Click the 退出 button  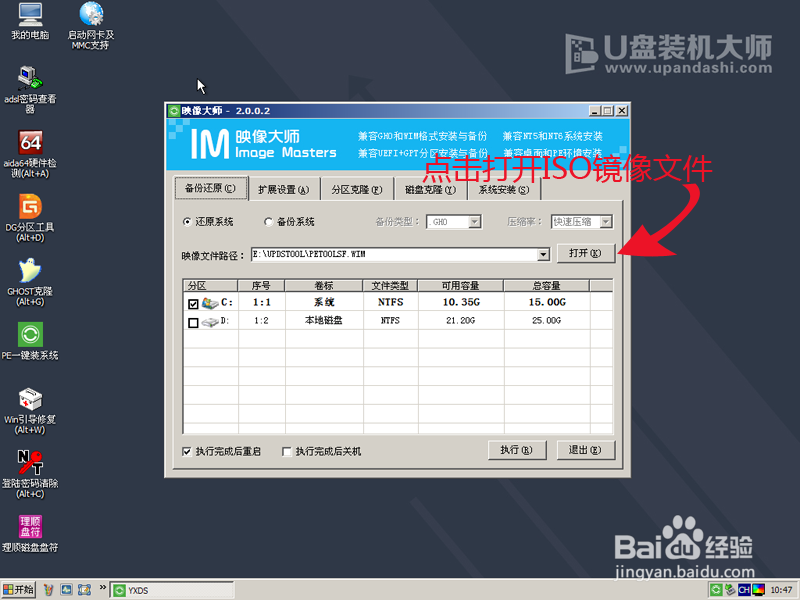pyautogui.click(x=585, y=450)
